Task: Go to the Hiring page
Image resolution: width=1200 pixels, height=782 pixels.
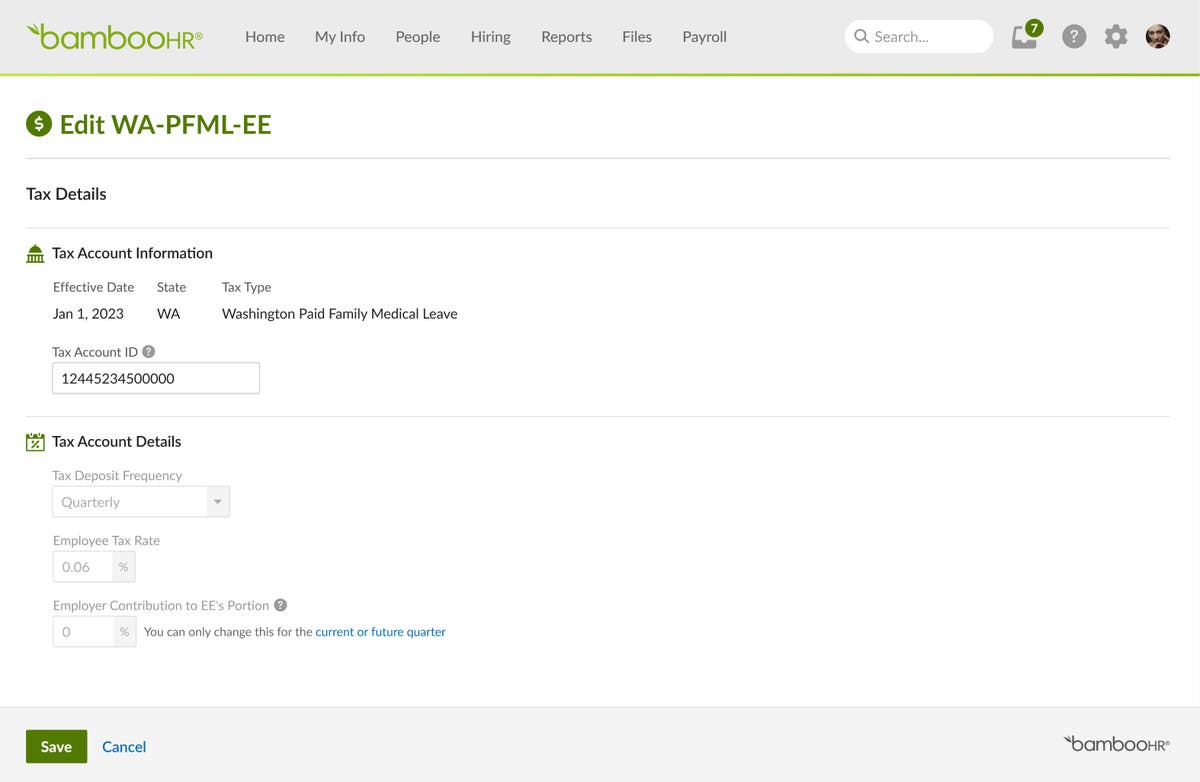Action: click(490, 36)
